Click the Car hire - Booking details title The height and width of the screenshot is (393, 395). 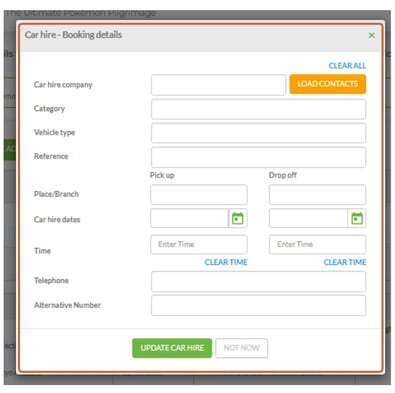coord(73,35)
